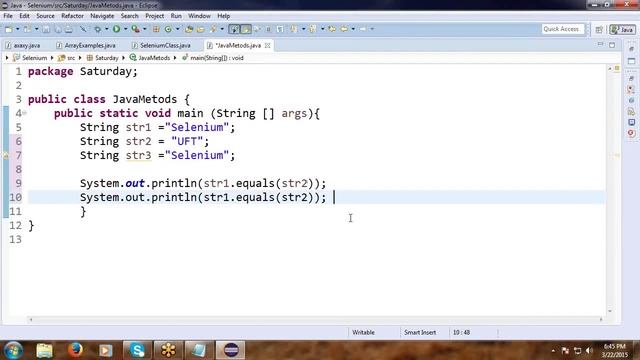This screenshot has height=360, width=640.
Task: Switch to the axaxy.java tab
Action: [x=23, y=45]
